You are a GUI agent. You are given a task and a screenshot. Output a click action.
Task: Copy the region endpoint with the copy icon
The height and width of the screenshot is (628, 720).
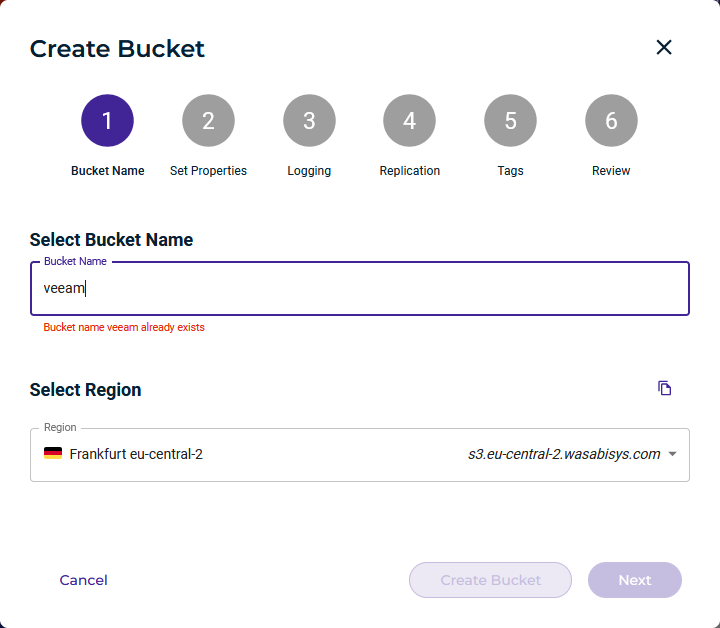point(665,388)
